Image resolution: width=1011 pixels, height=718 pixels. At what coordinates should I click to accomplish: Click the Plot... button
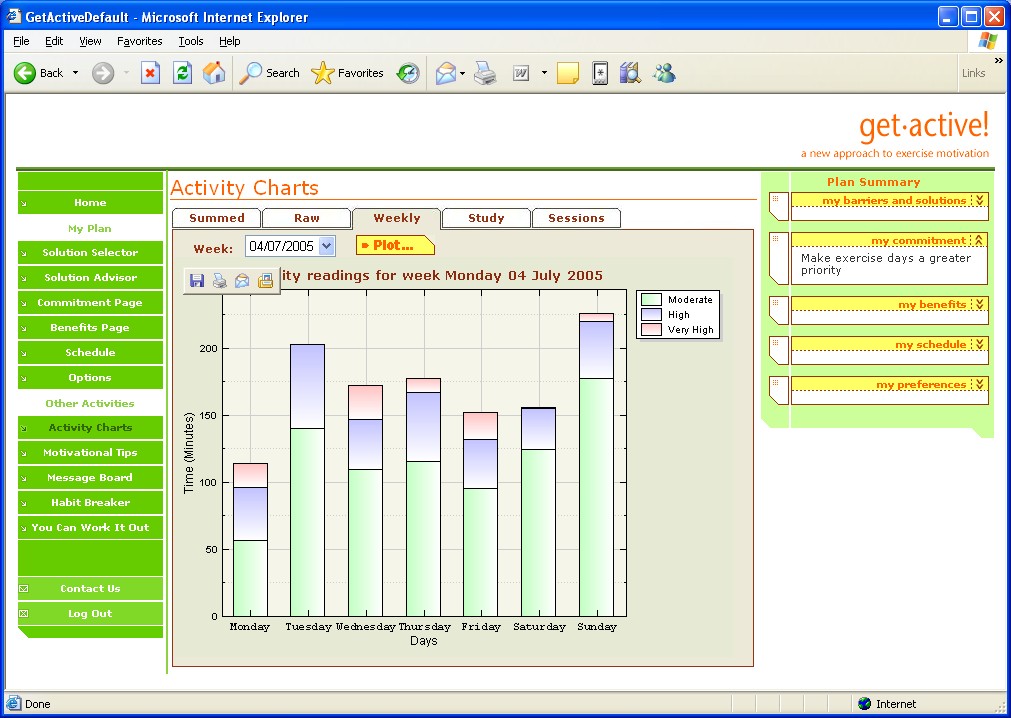[395, 246]
